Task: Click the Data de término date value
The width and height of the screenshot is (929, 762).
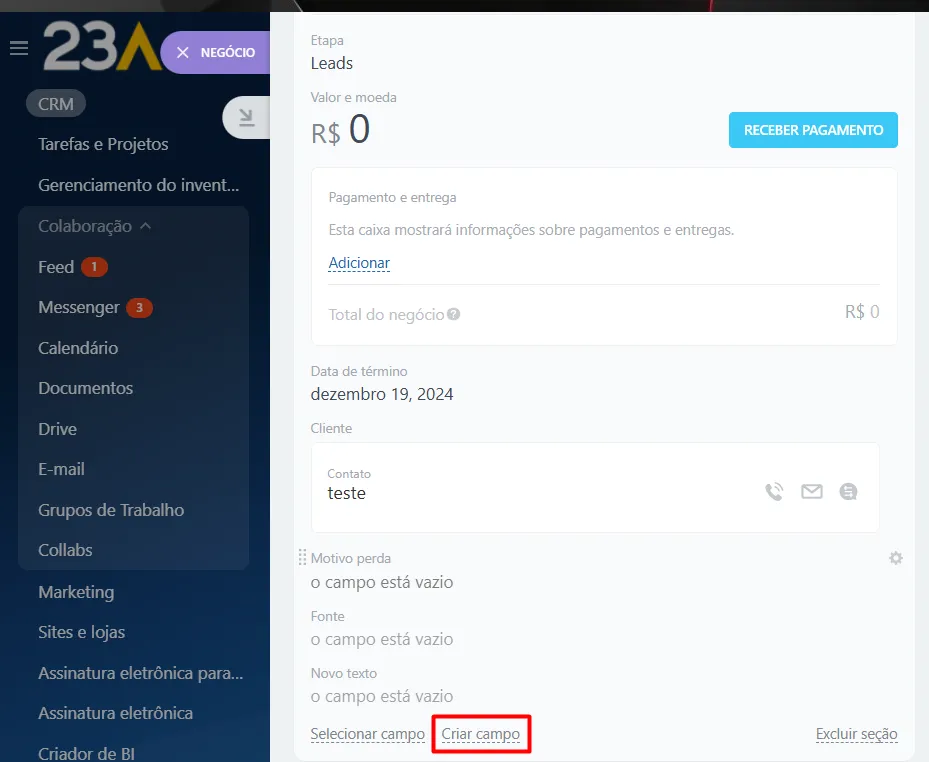Action: [x=382, y=394]
